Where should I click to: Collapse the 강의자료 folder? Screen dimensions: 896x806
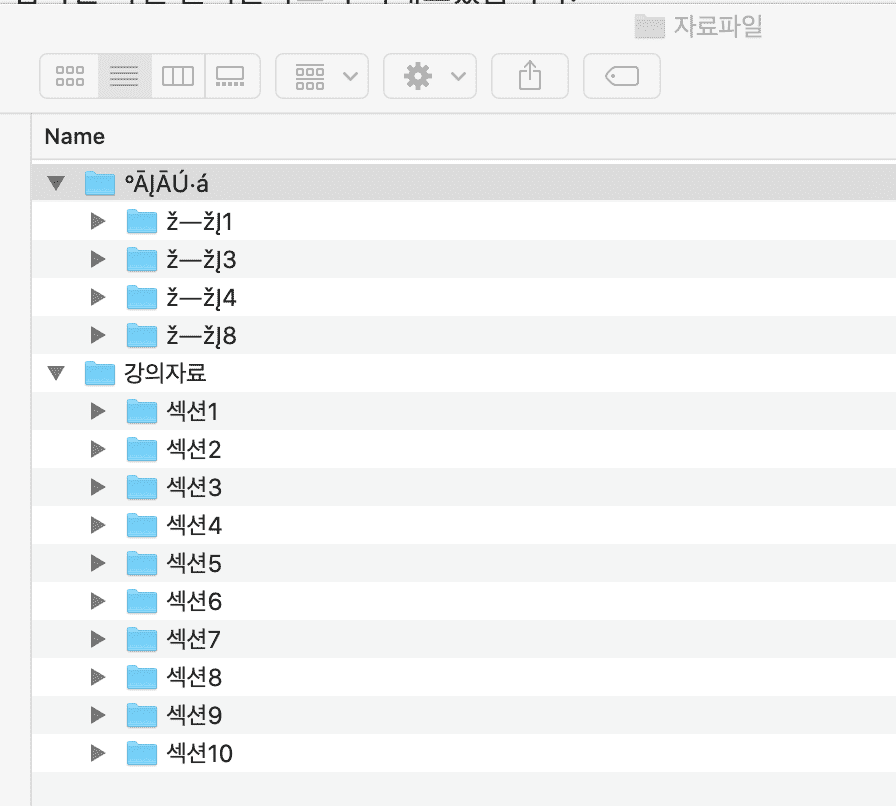pyautogui.click(x=56, y=373)
